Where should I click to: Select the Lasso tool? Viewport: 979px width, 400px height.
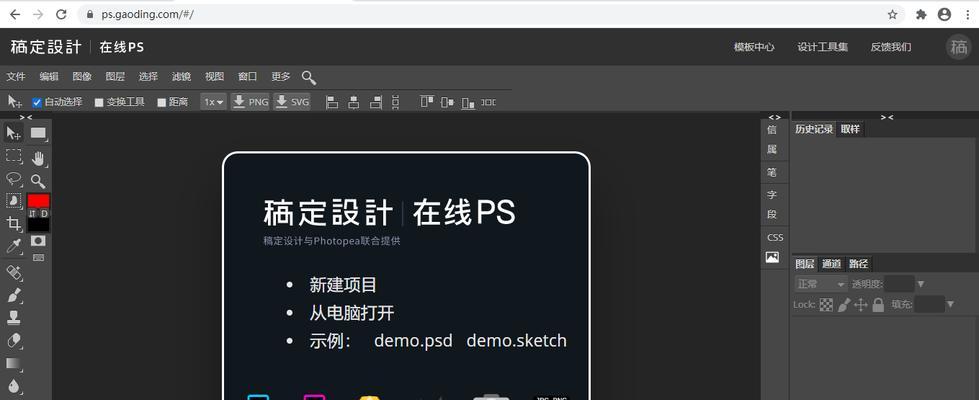coord(14,178)
